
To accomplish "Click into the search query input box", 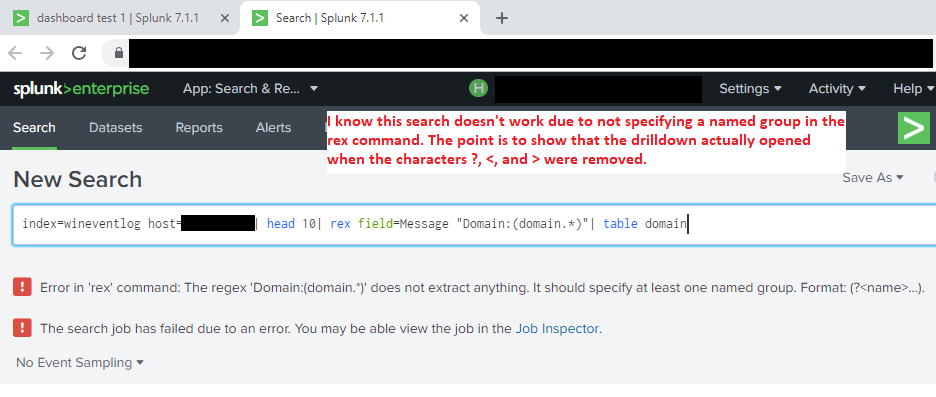I will (474, 224).
